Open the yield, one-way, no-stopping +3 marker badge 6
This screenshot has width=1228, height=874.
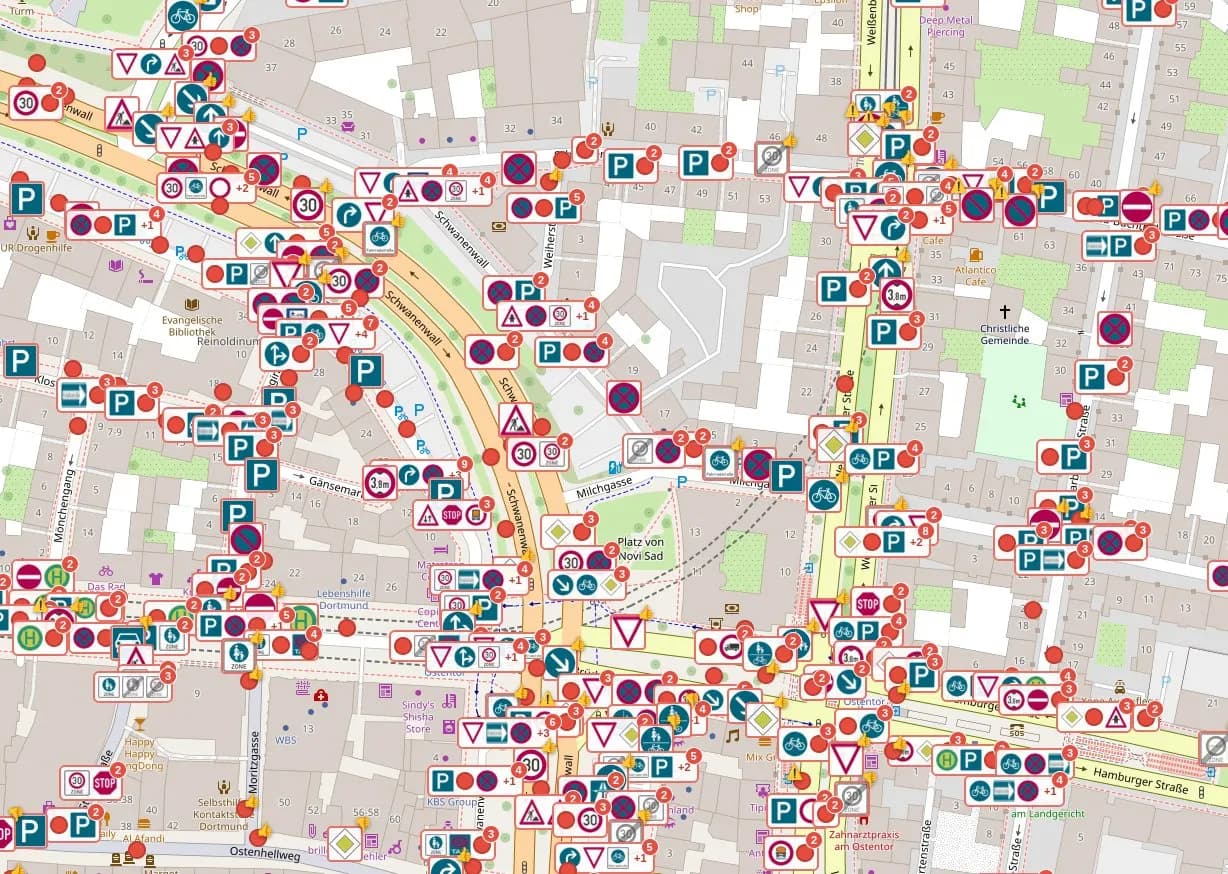(x=508, y=733)
